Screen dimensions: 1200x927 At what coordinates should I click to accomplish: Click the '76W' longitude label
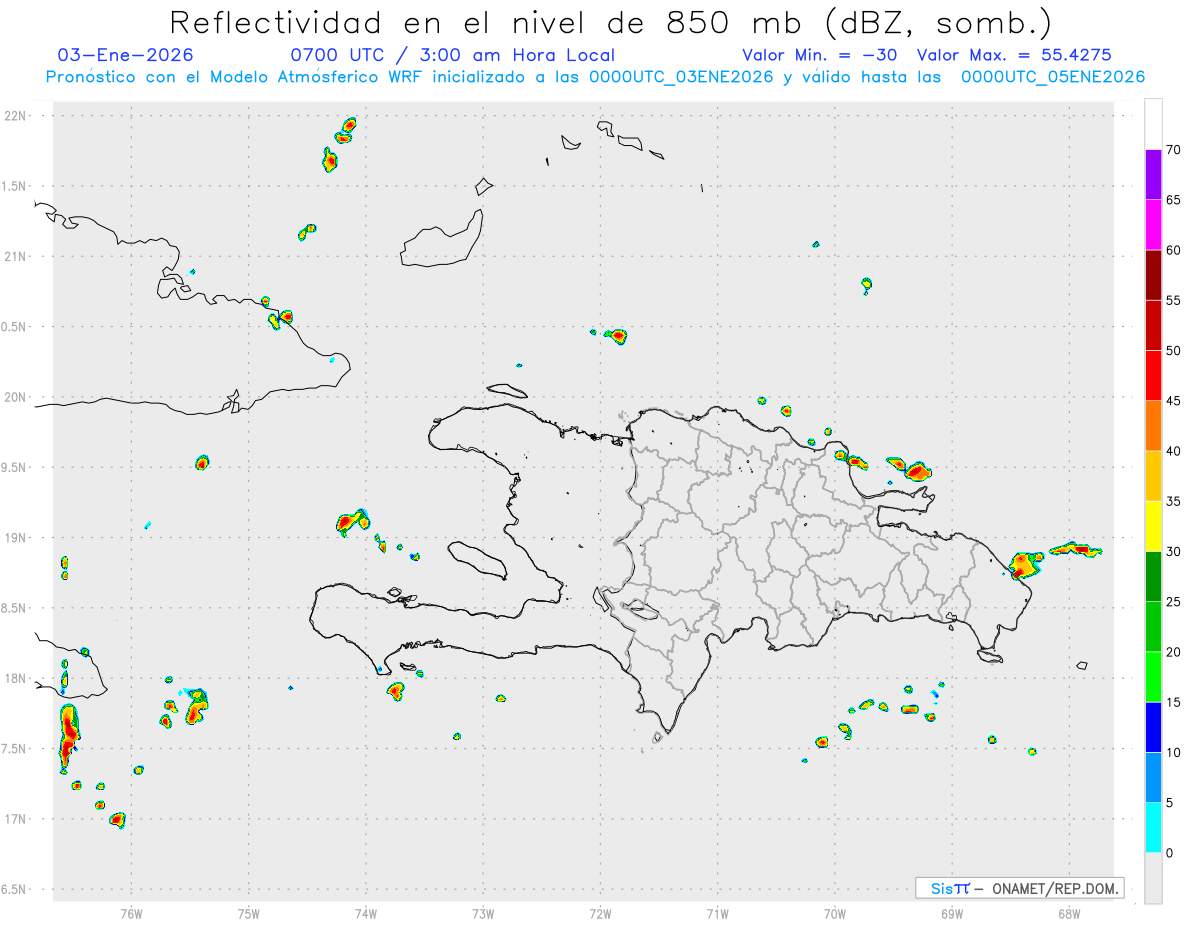coord(131,912)
